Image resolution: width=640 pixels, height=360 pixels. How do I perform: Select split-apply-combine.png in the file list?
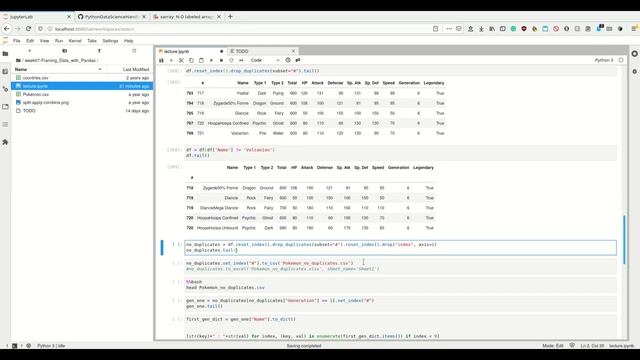tap(82, 102)
